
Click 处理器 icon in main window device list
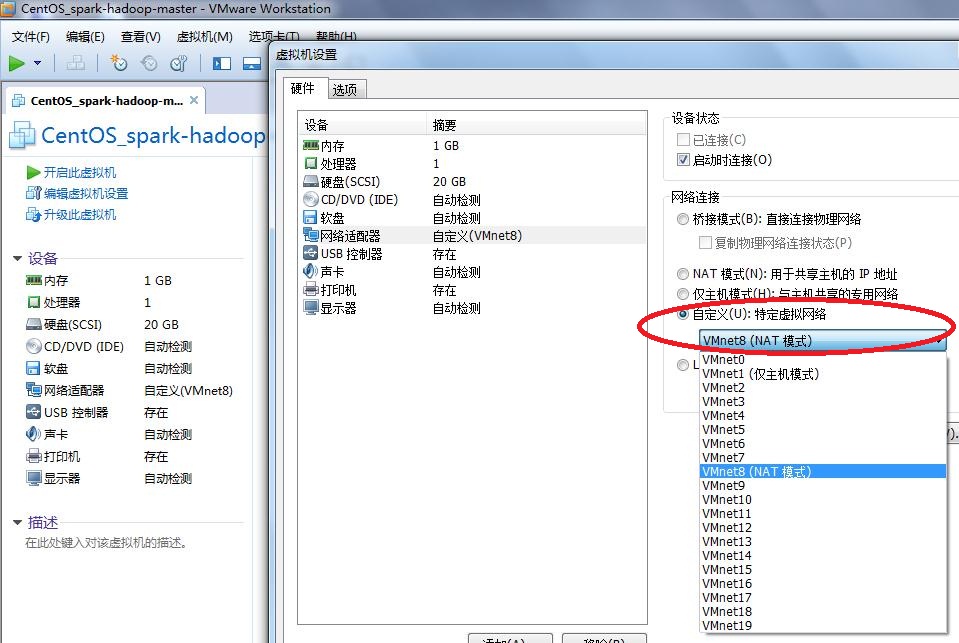point(34,302)
